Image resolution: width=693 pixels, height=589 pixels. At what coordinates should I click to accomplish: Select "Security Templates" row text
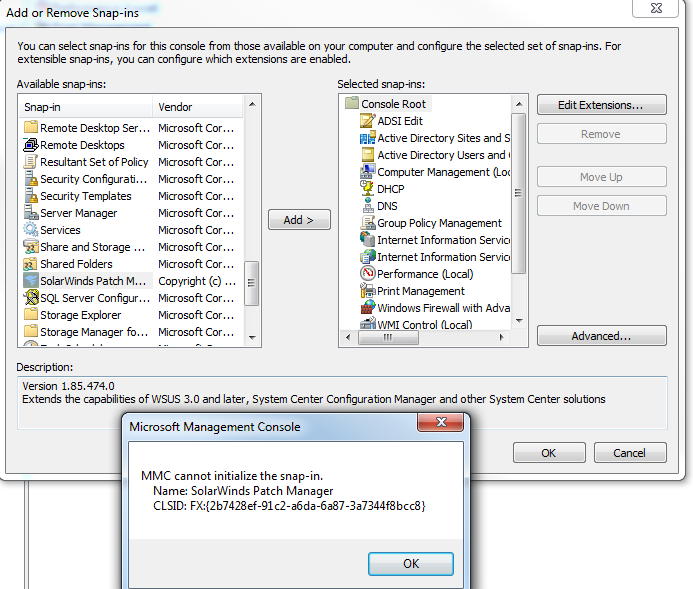tap(86, 196)
